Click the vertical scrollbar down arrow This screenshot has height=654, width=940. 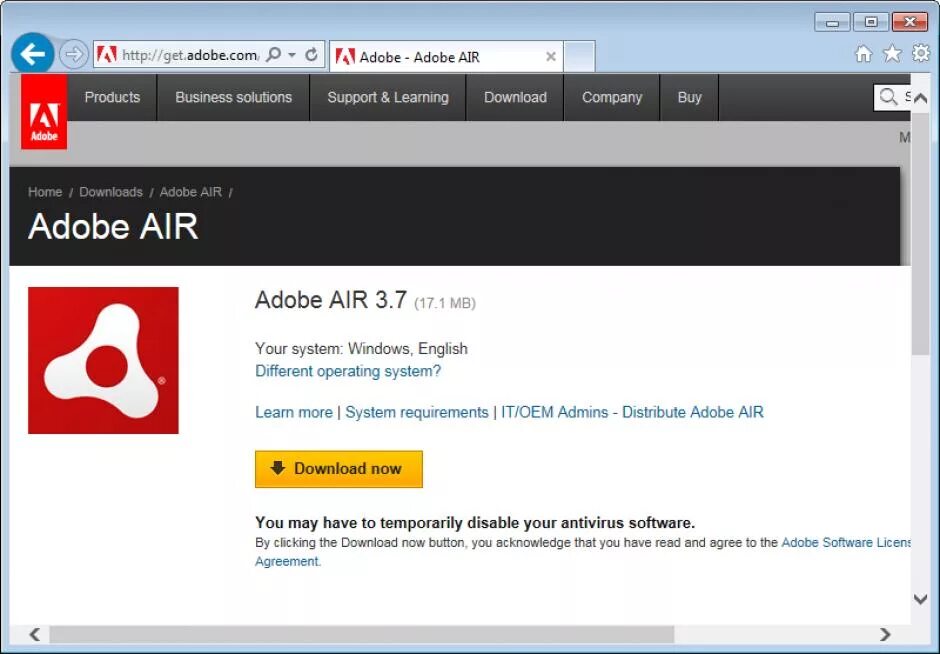coord(920,598)
